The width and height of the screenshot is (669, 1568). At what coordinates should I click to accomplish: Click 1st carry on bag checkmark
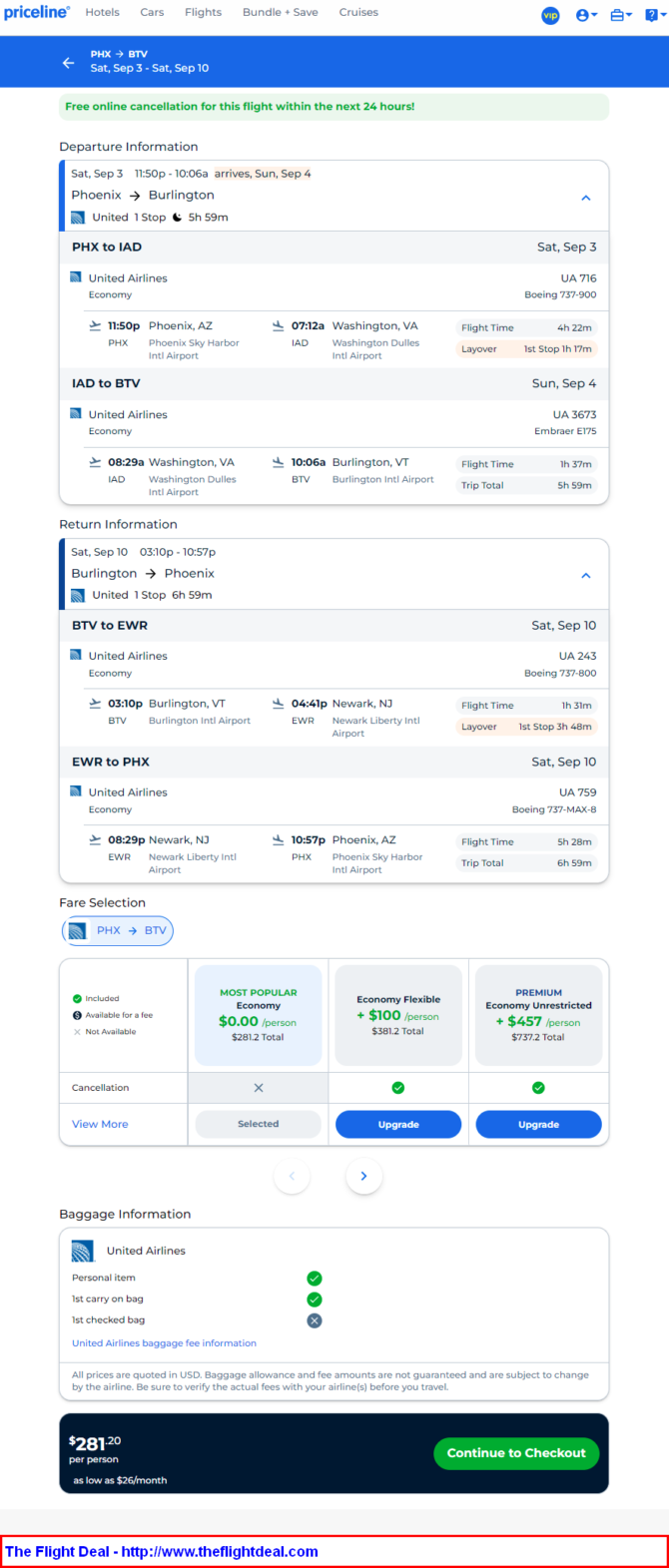coord(315,1300)
